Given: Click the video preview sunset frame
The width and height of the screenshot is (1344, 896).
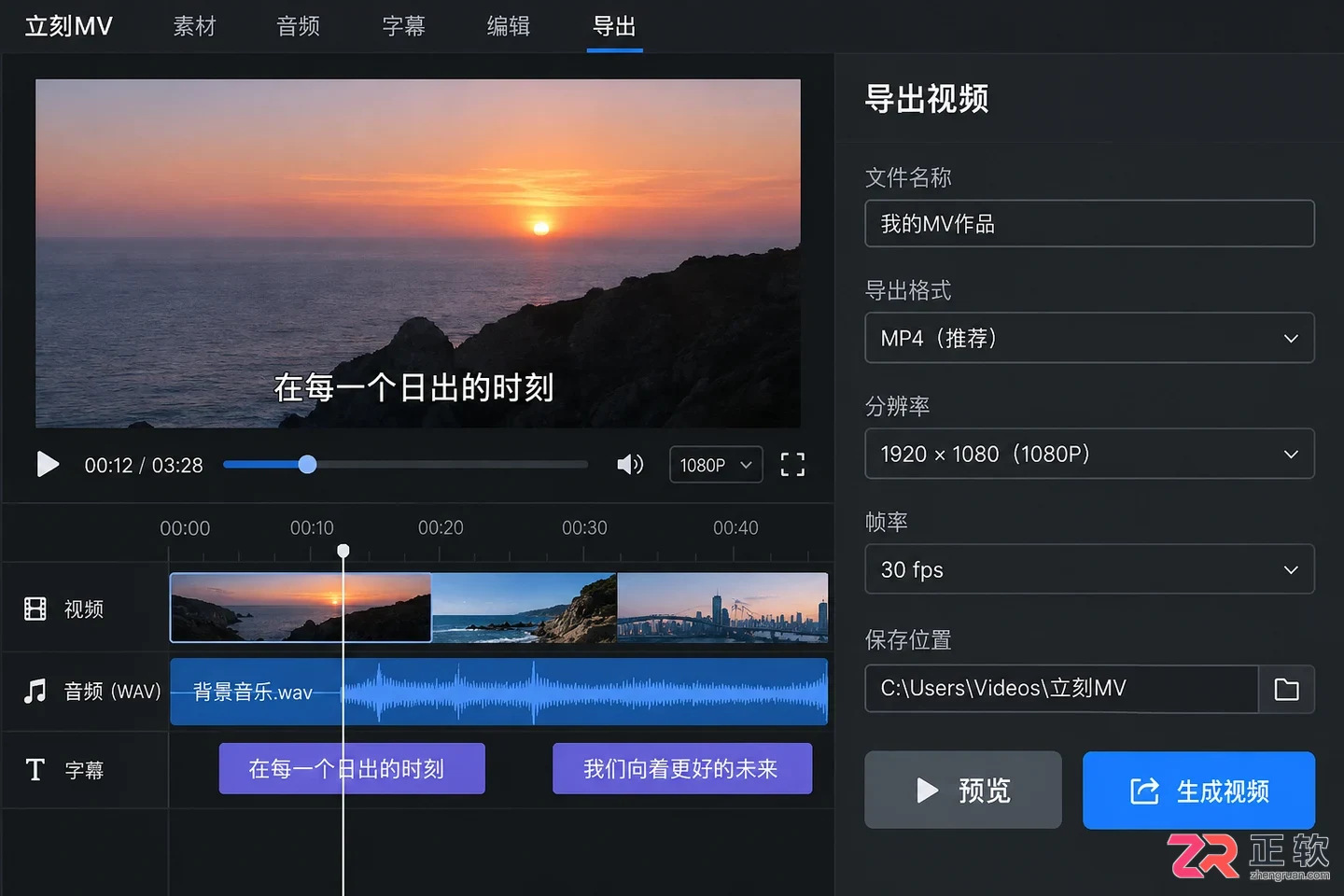Looking at the screenshot, I should [418, 253].
